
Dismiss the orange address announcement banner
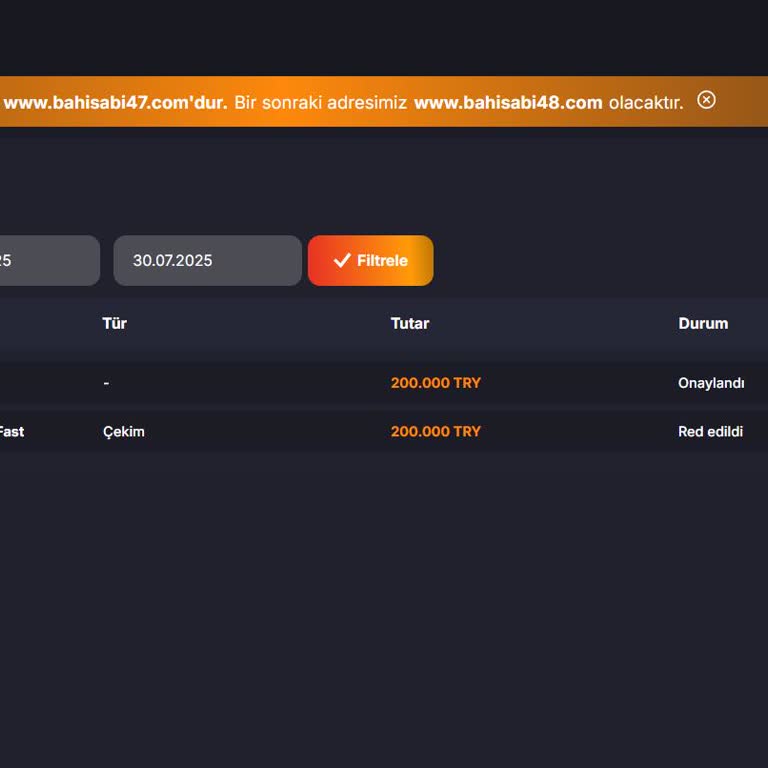point(706,100)
